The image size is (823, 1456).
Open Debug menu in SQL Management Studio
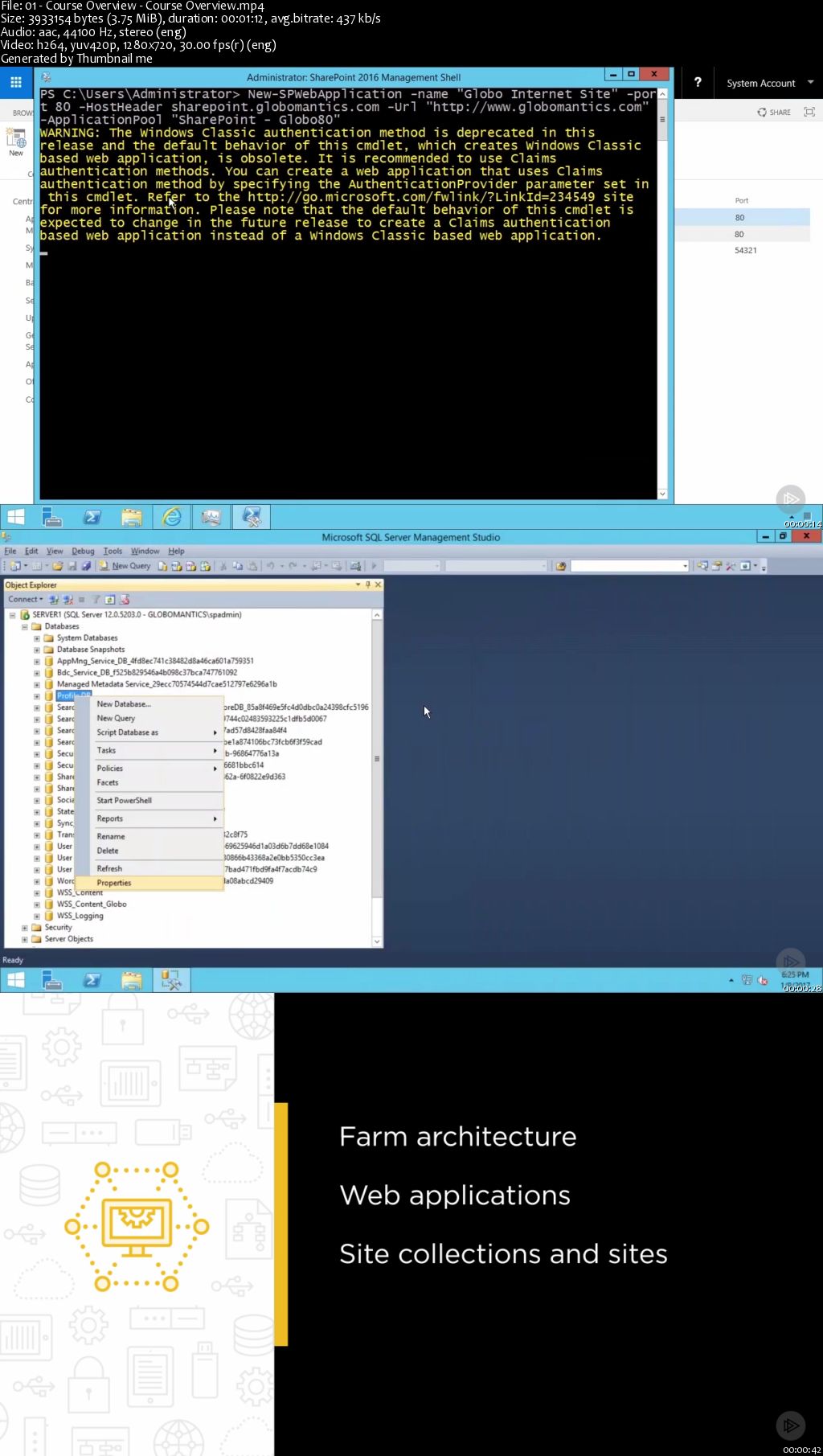click(x=83, y=552)
